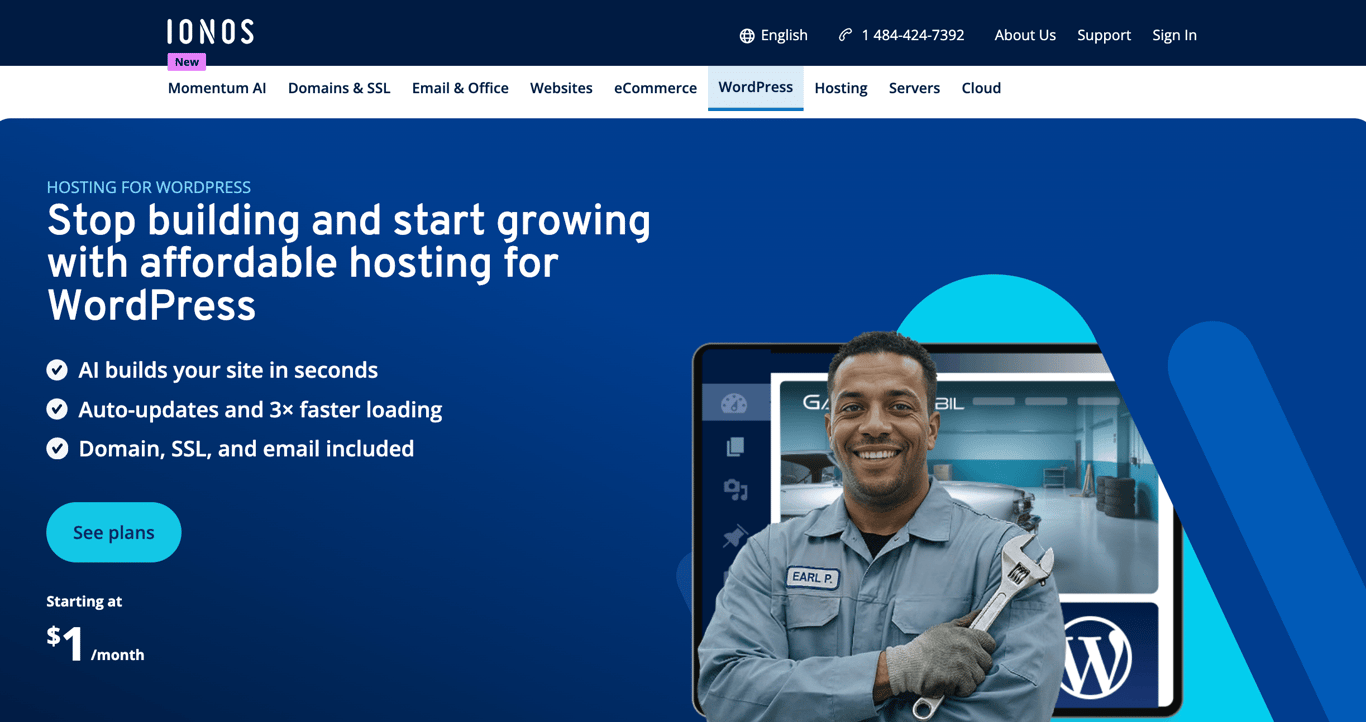Screen dimensions: 1366x722
Task: Click pages icon in tablet mockup sidebar
Action: 735,446
